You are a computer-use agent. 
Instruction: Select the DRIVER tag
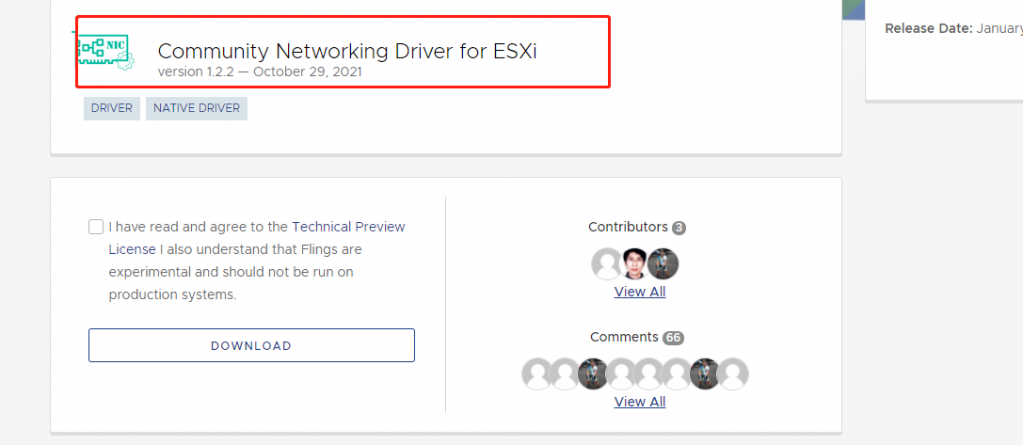(112, 108)
